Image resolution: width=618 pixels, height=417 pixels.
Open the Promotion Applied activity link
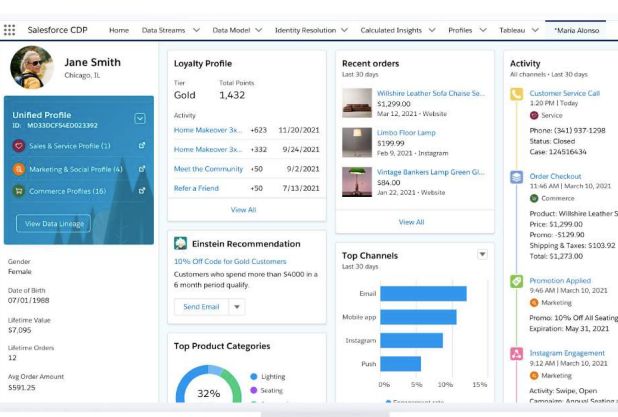click(560, 281)
